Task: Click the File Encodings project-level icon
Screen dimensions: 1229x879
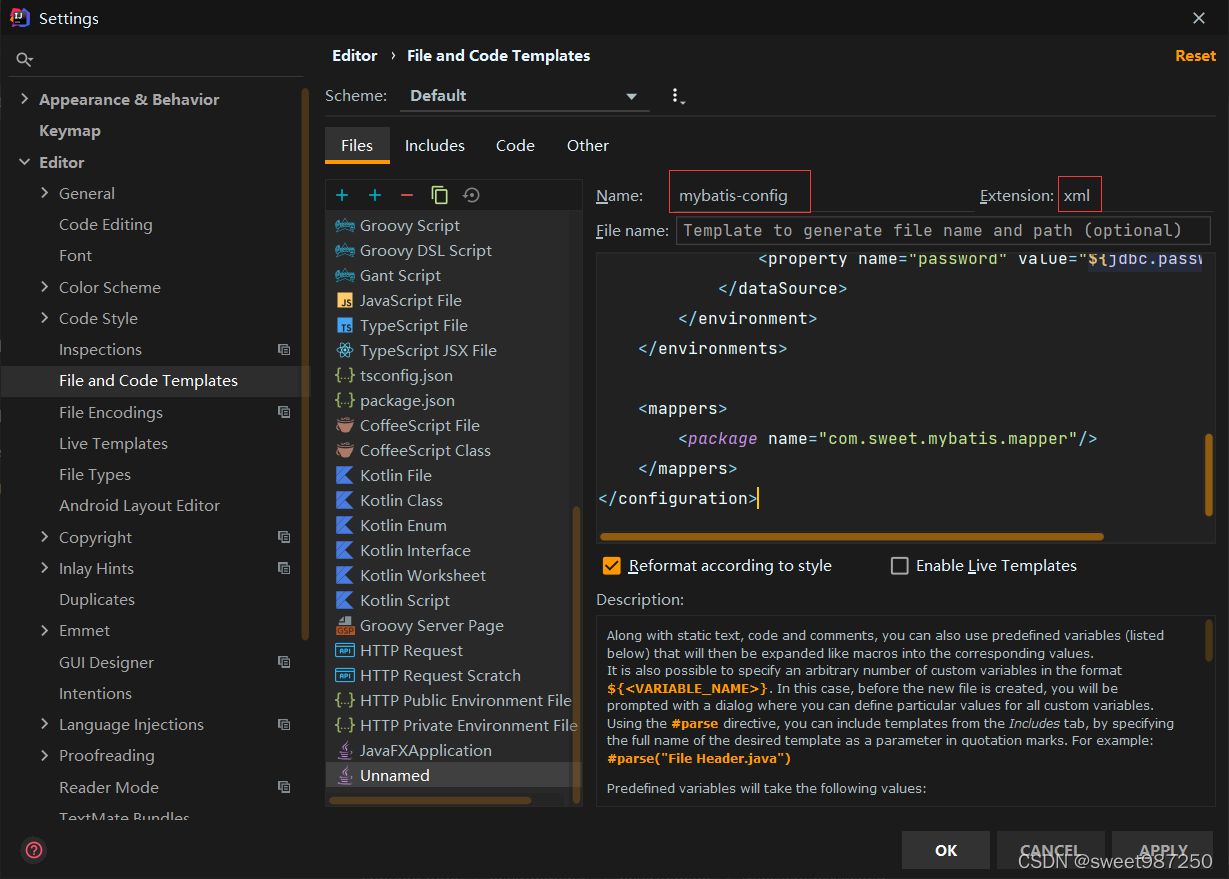Action: coord(284,412)
